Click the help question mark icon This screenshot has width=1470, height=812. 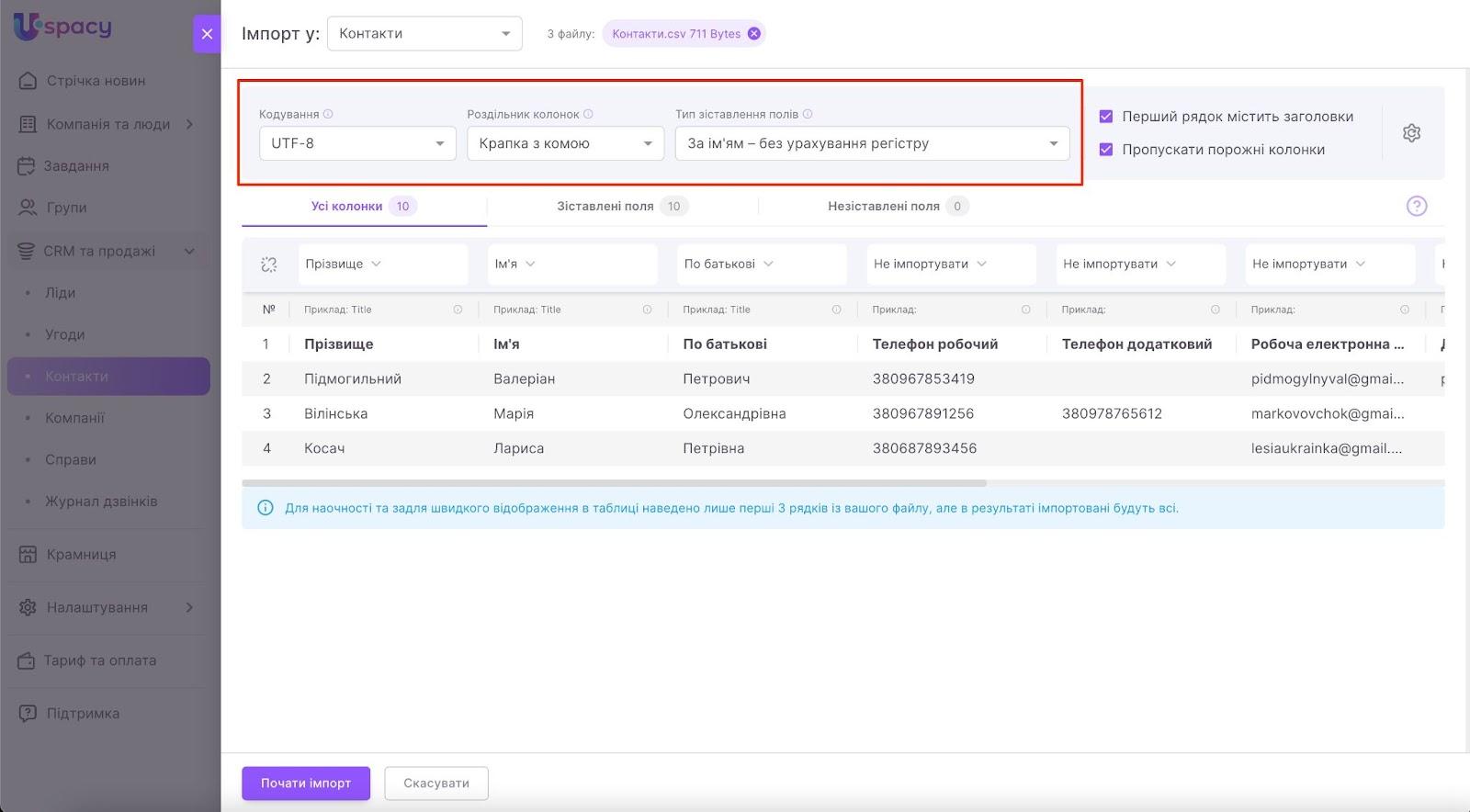click(x=1416, y=206)
